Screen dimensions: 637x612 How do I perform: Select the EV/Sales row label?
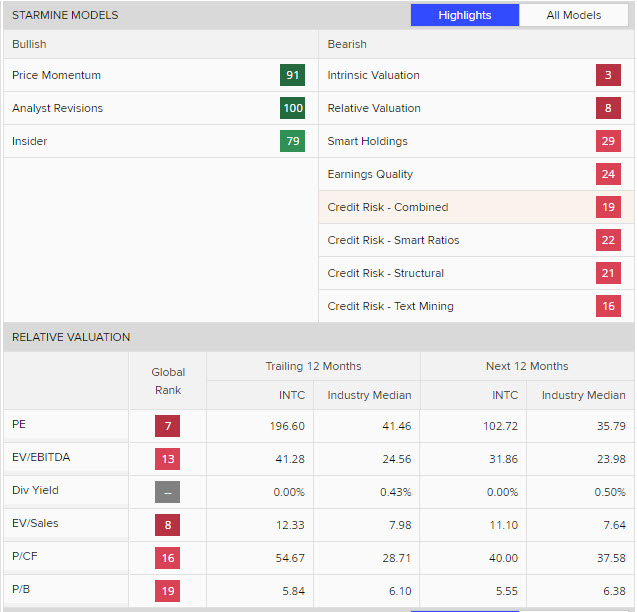click(x=35, y=523)
